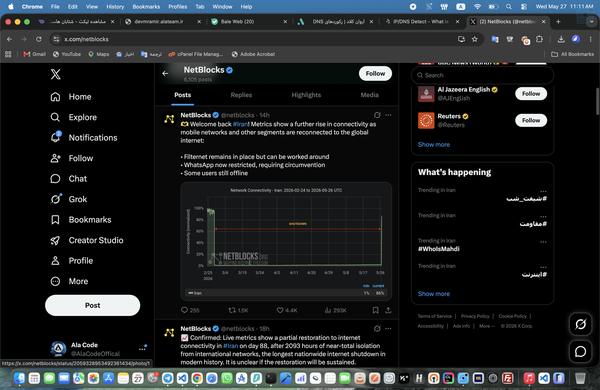Open Cookie Policy link
600x390 pixels.
(x=512, y=316)
